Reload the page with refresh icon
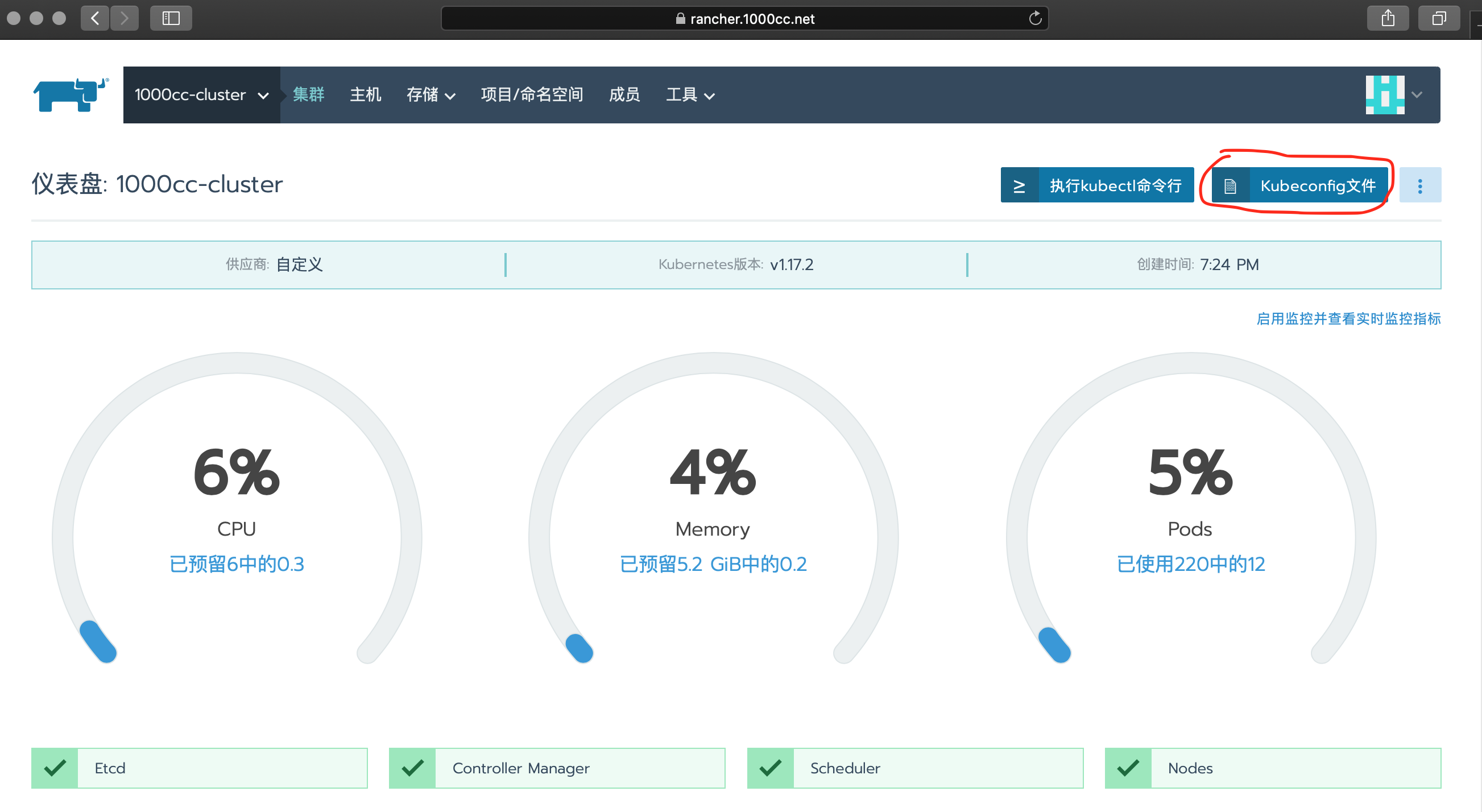The width and height of the screenshot is (1482, 812). 1035,18
